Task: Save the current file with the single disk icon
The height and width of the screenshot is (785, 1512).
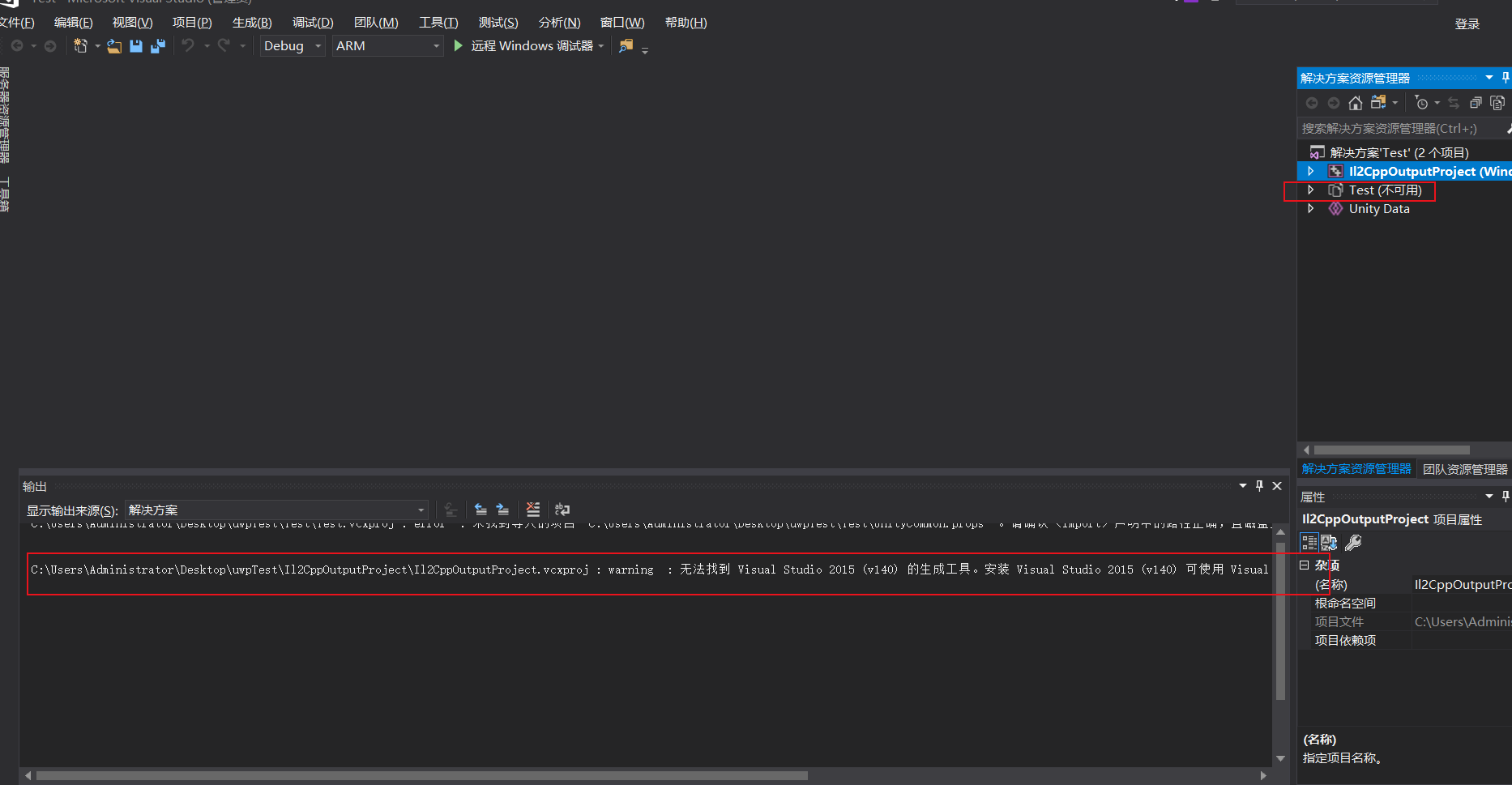Action: 136,46
